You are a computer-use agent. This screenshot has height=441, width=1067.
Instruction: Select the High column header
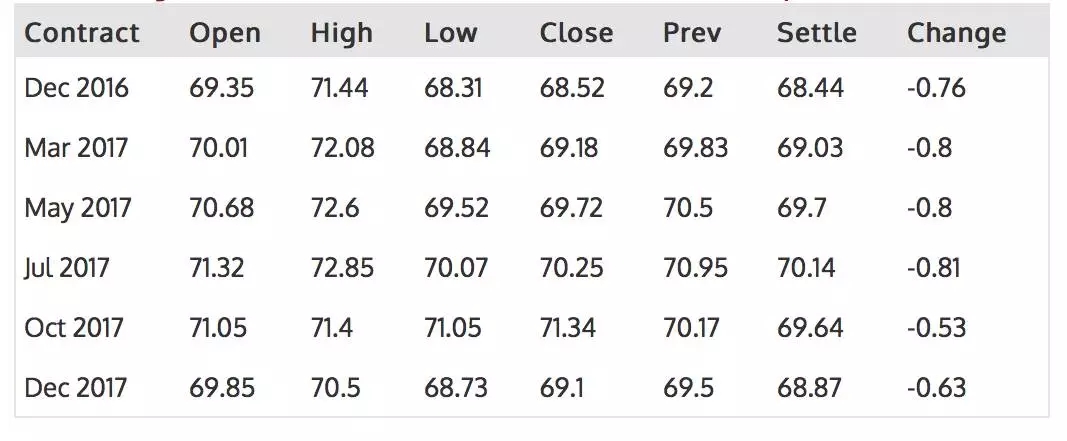[341, 33]
